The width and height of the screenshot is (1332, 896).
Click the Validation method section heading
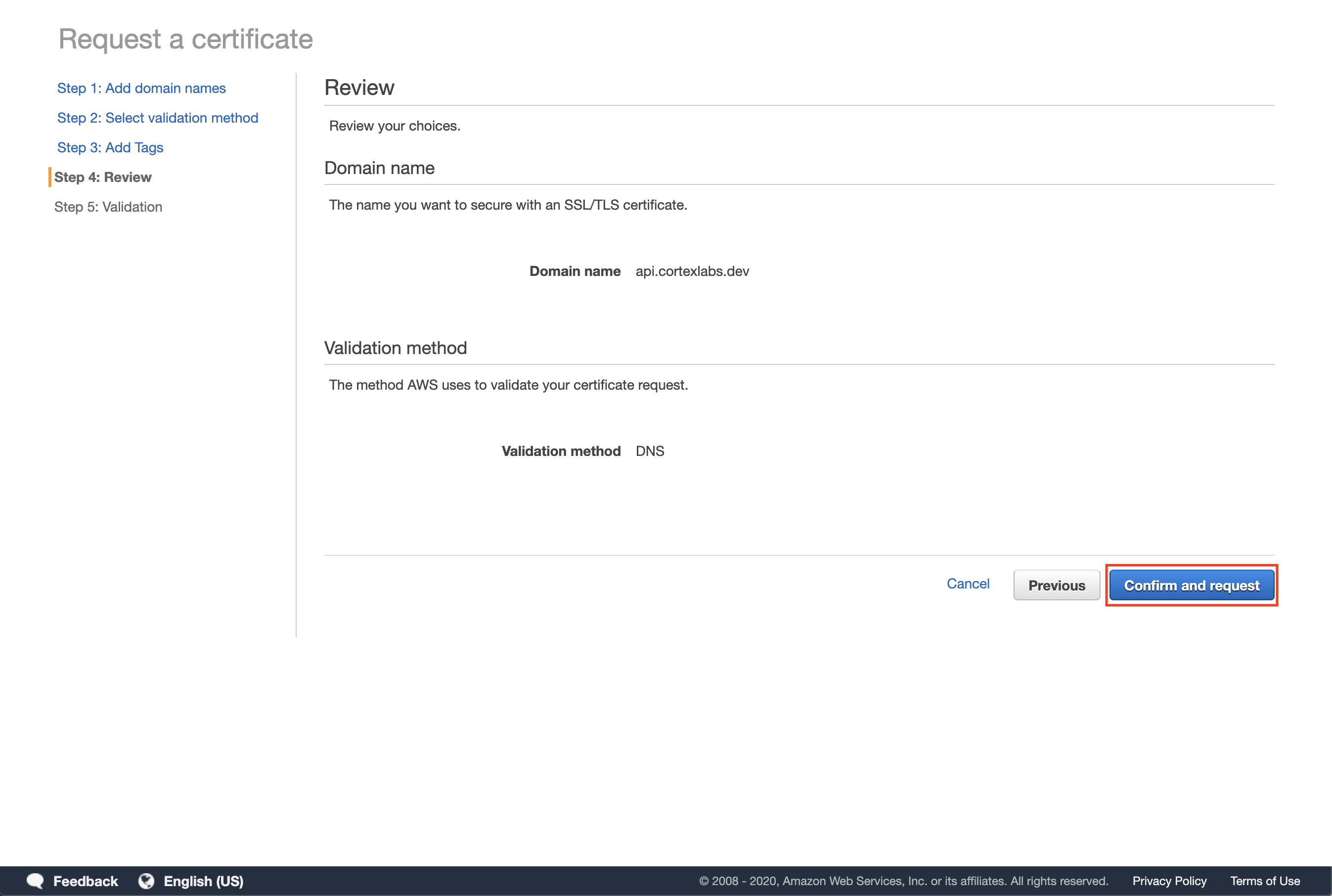click(396, 348)
